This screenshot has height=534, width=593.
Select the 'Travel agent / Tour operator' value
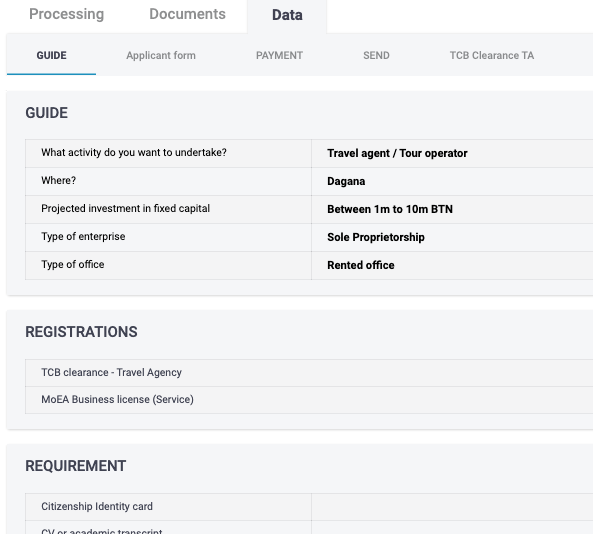pyautogui.click(x=397, y=153)
